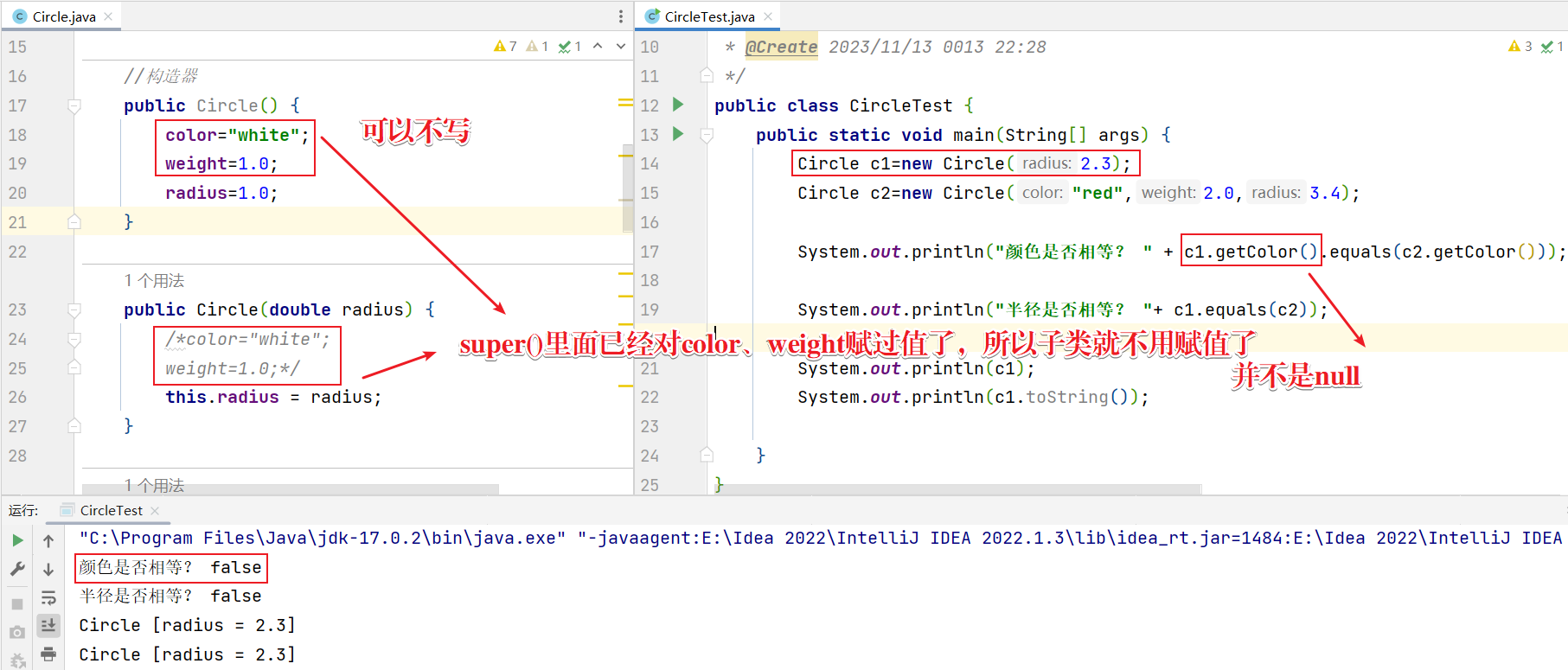Viewport: 1568px width, 670px height.
Task: Click fold end marker at line 27
Action: tap(74, 426)
